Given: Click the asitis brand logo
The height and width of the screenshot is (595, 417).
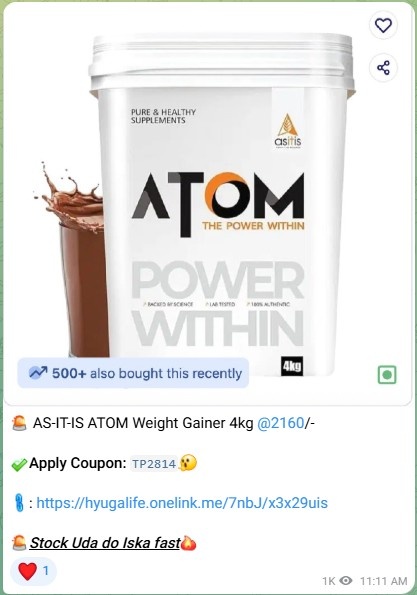Looking at the screenshot, I should [288, 131].
